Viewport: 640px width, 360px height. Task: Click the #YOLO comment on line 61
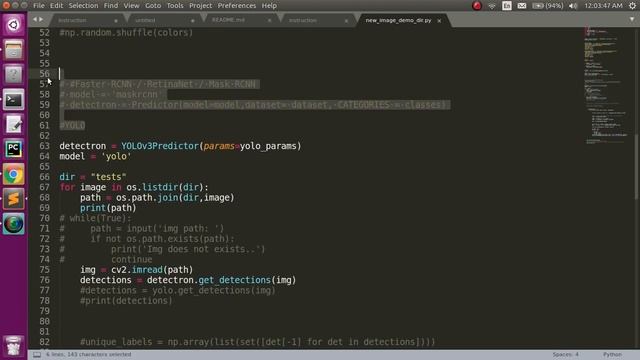click(72, 125)
